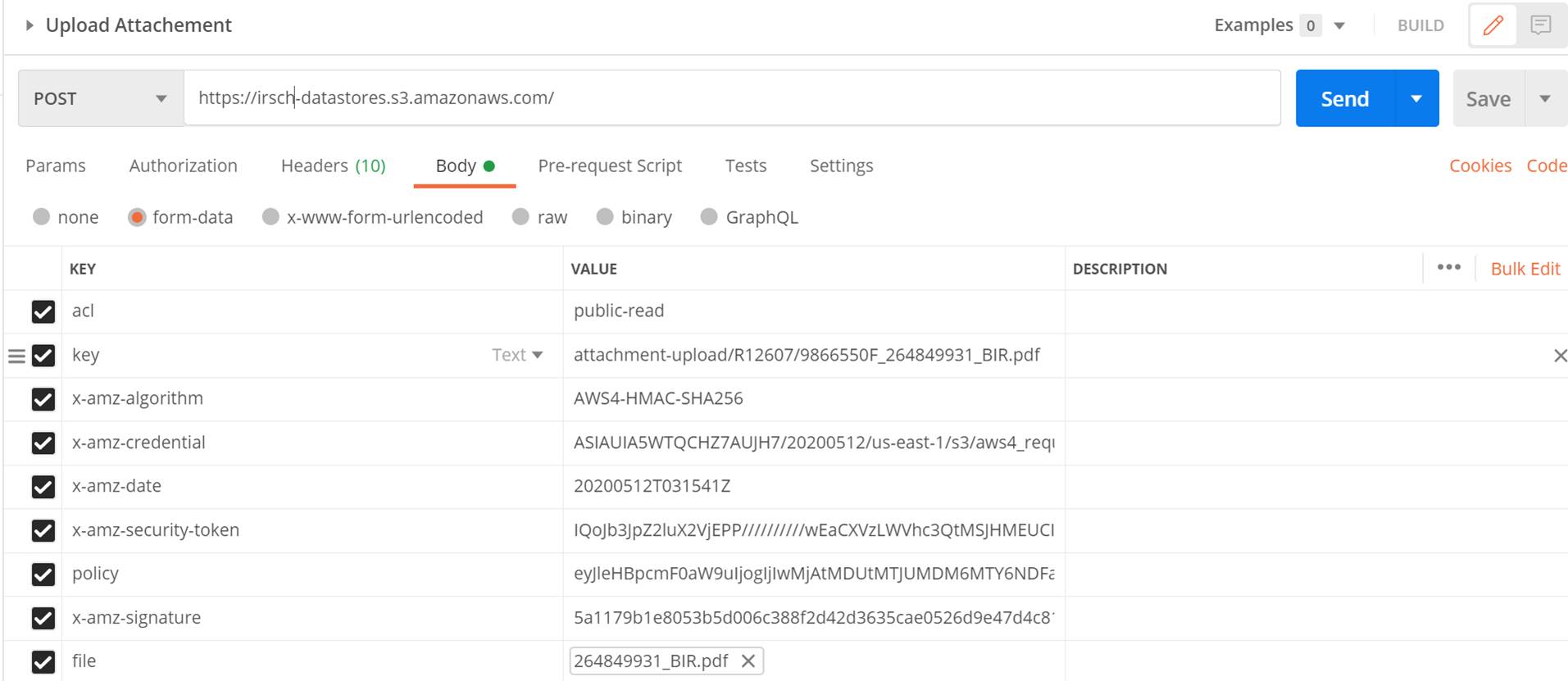Expand the Upload Attachement request title
1568x681 pixels.
click(30, 25)
